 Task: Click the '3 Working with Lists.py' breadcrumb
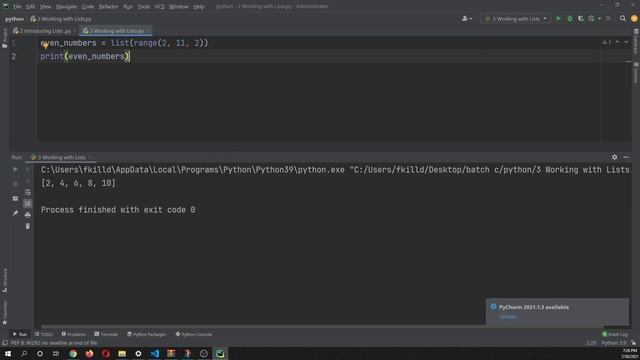tap(61, 19)
